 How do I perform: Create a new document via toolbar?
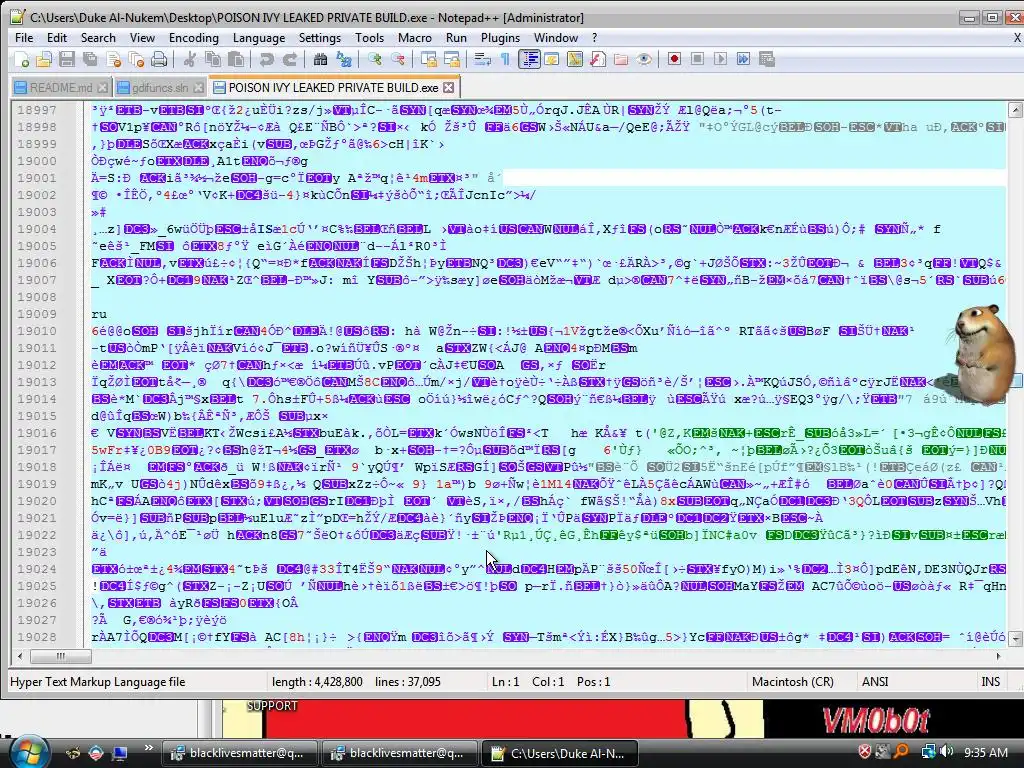pos(22,59)
